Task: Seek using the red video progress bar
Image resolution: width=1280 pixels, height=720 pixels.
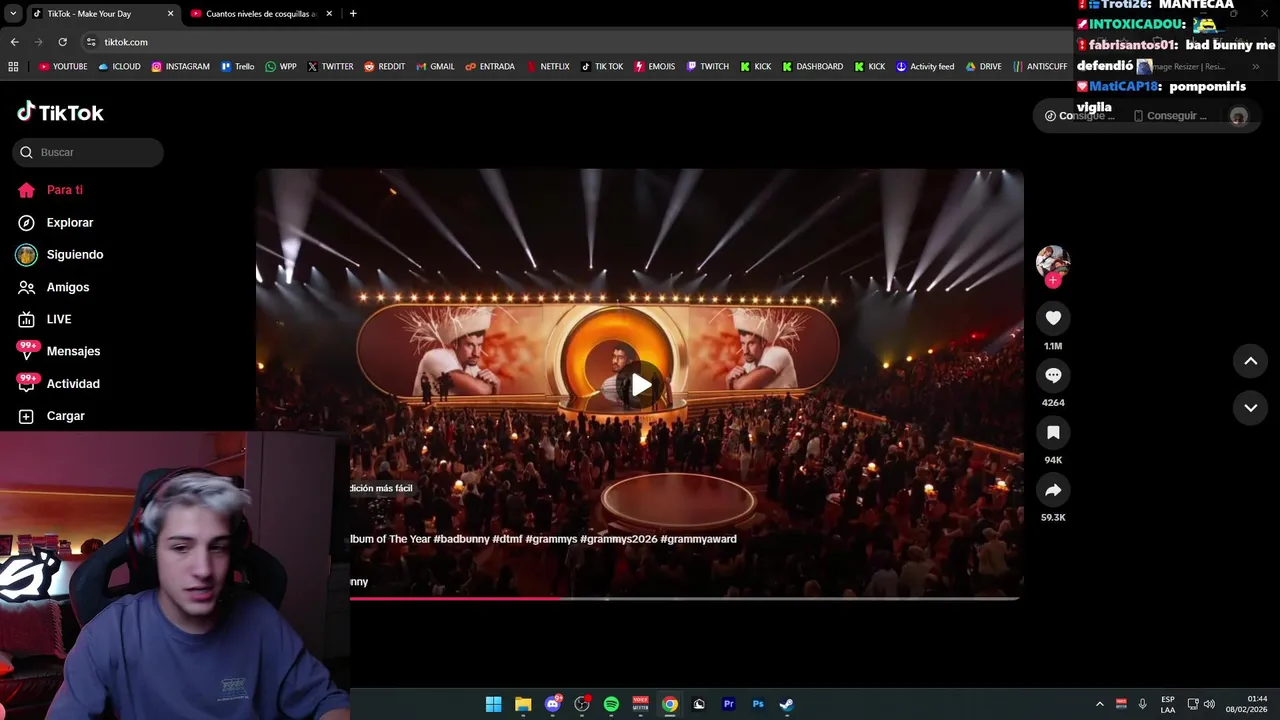Action: 684,598
